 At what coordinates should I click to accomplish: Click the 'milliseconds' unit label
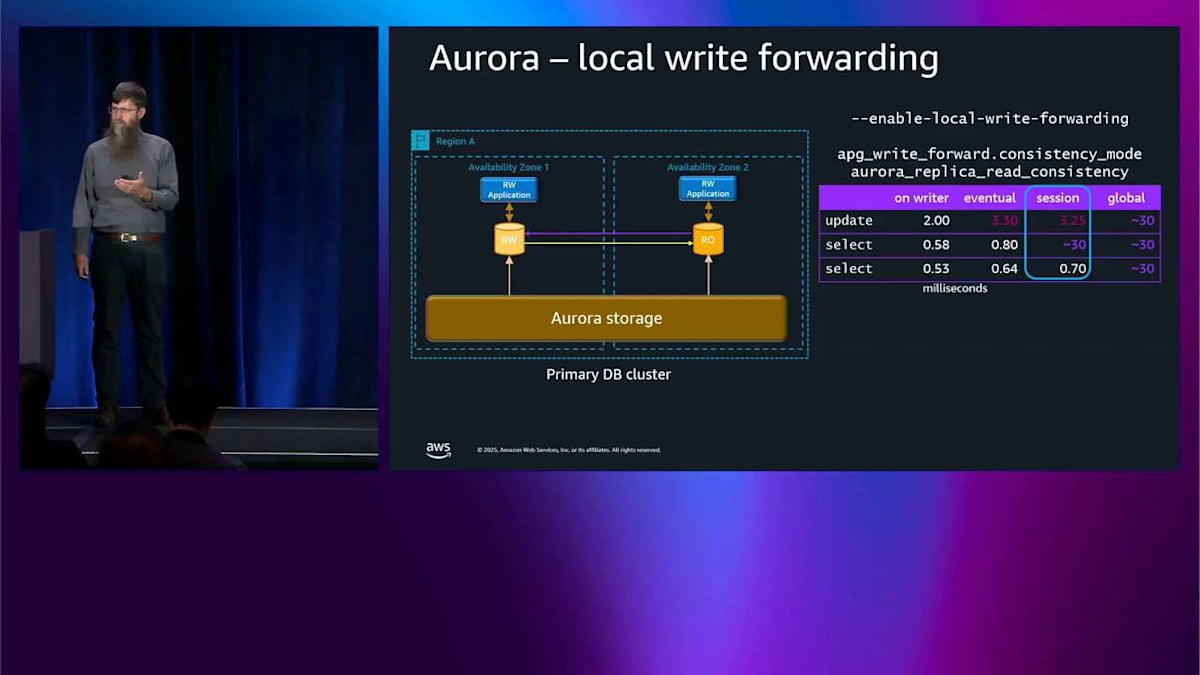[954, 289]
